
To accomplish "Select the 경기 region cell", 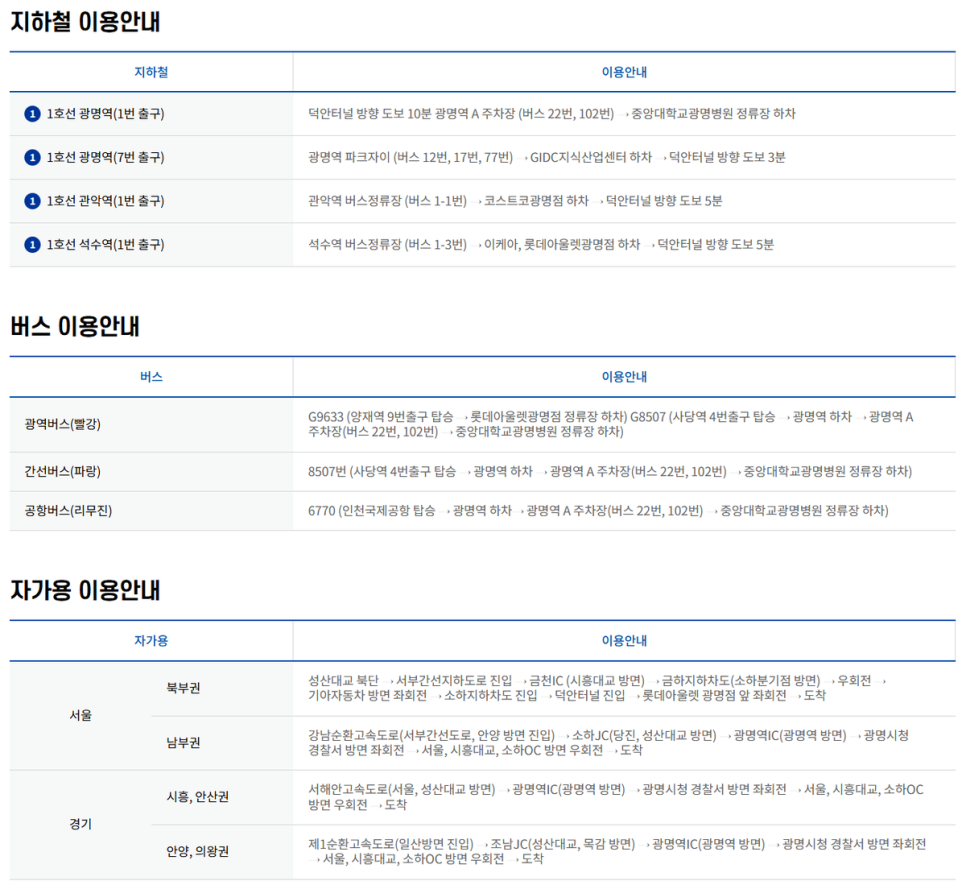I will pos(80,824).
